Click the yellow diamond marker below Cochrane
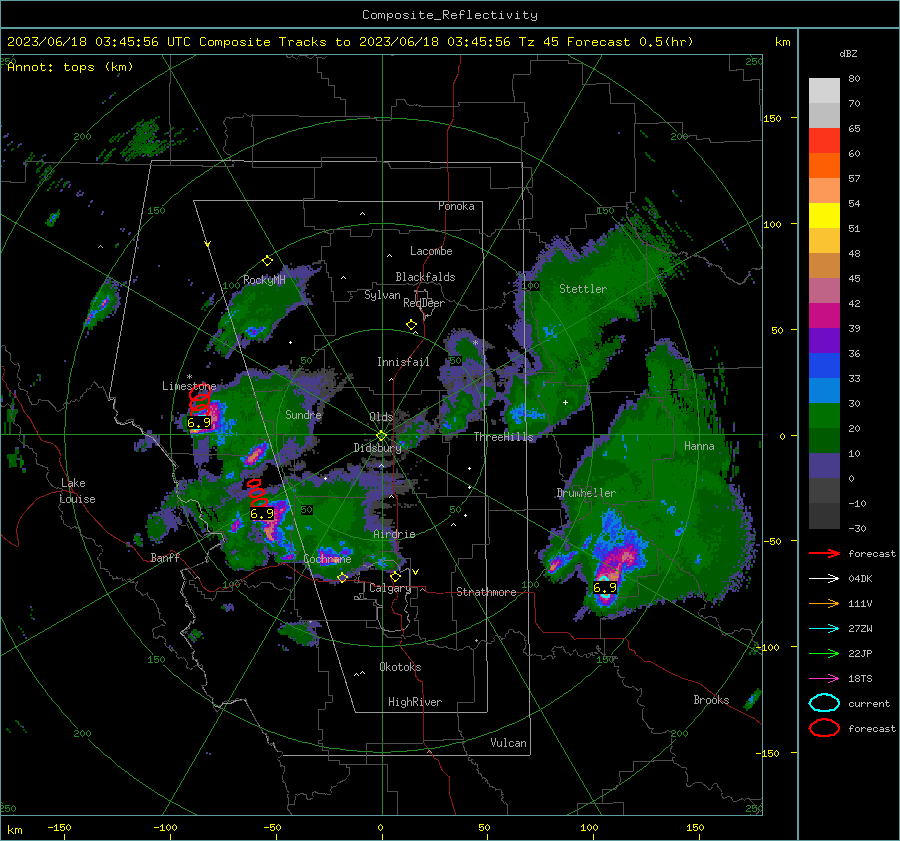900x841 pixels. click(x=342, y=577)
